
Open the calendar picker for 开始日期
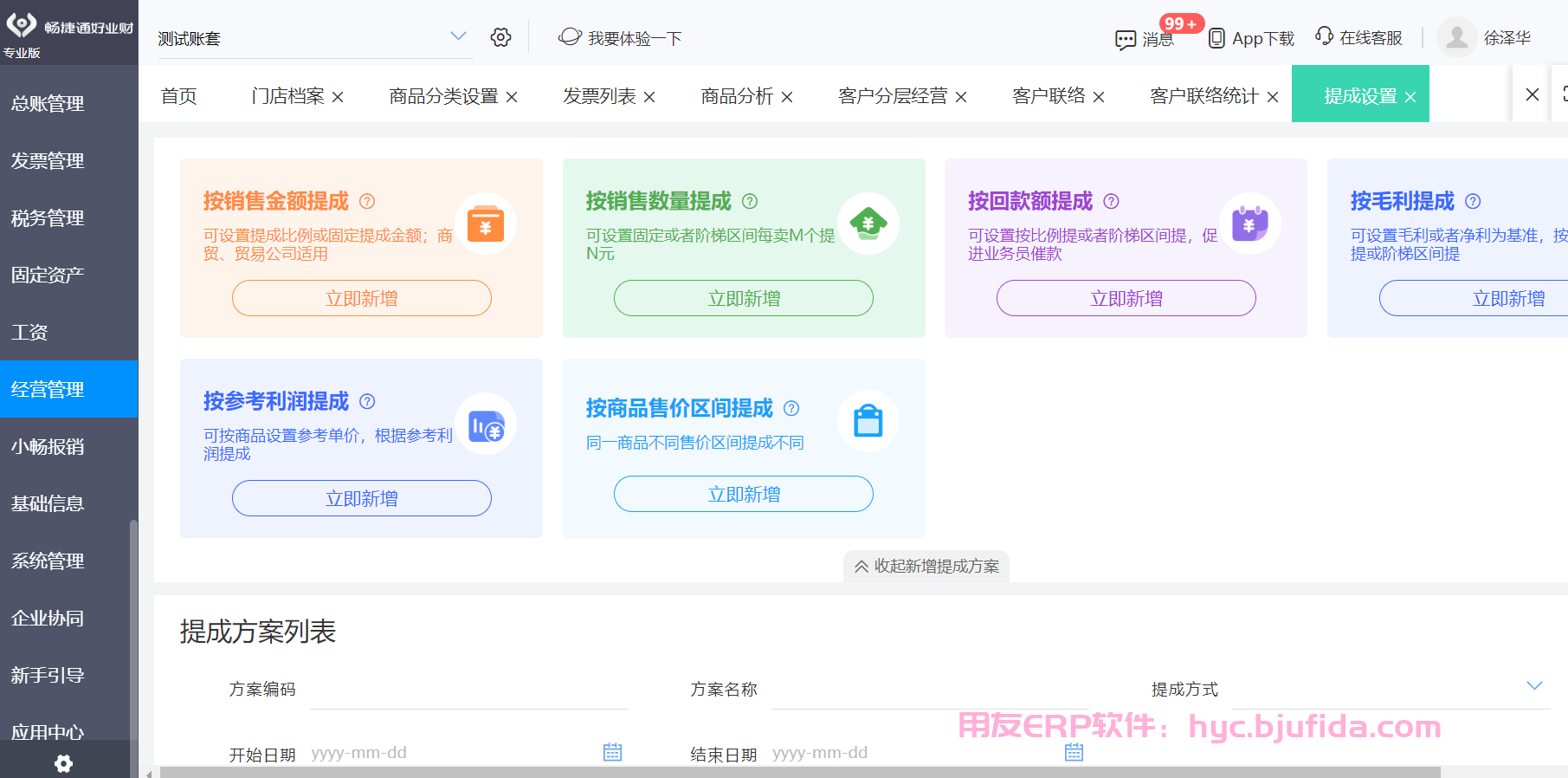[613, 752]
